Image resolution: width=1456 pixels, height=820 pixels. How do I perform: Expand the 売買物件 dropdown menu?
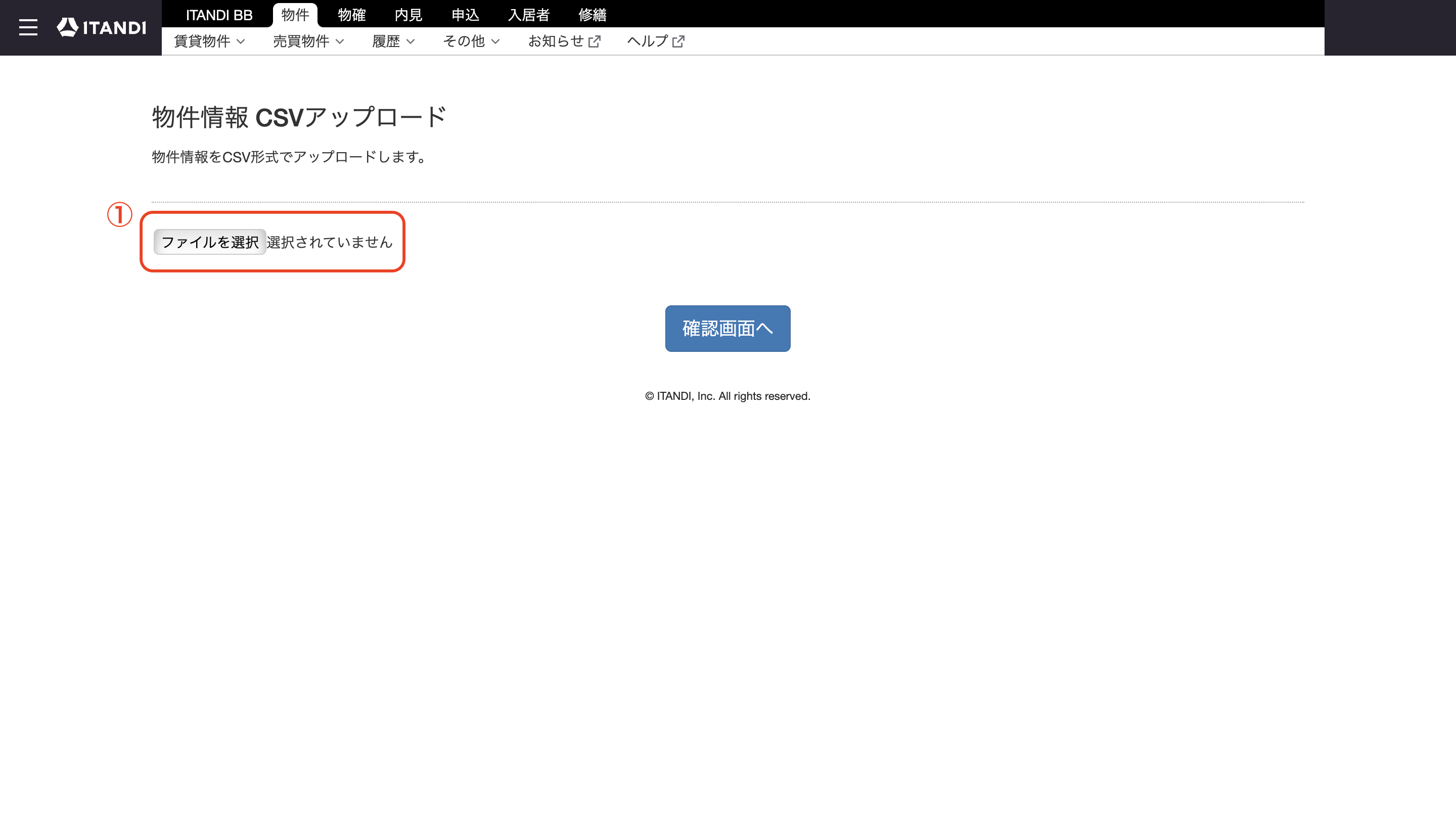tap(308, 41)
